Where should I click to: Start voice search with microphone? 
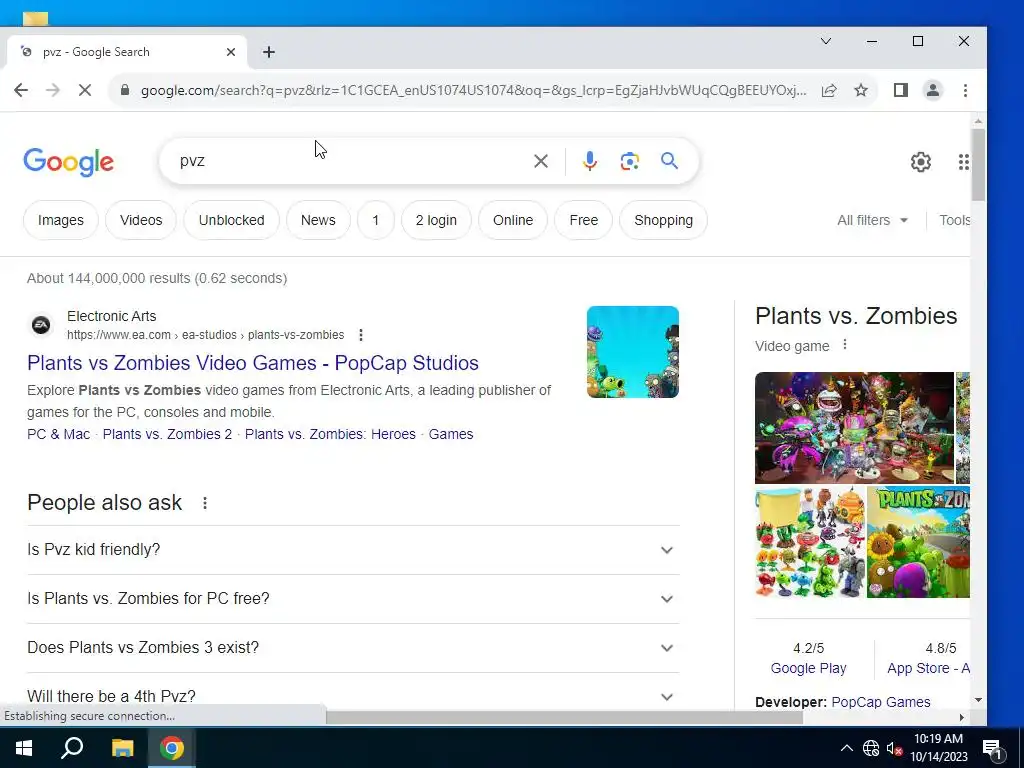pyautogui.click(x=589, y=161)
